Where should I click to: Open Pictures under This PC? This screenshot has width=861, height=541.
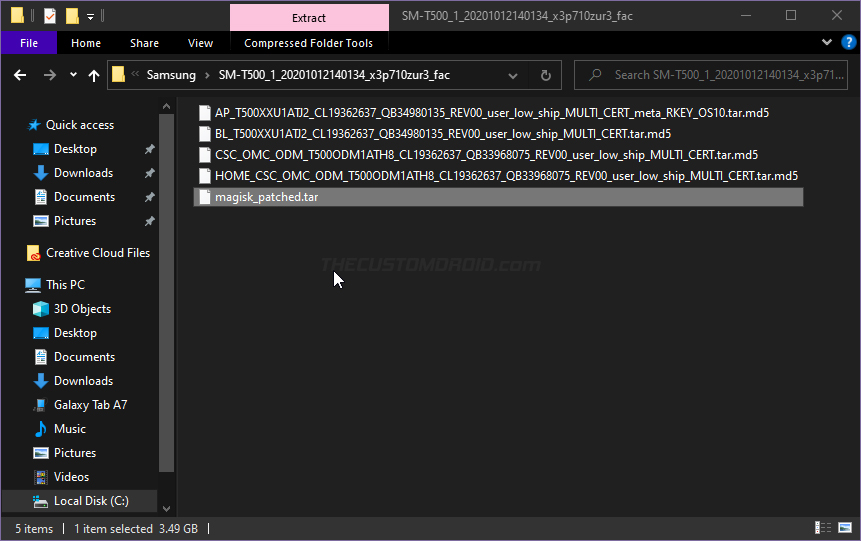click(x=75, y=453)
